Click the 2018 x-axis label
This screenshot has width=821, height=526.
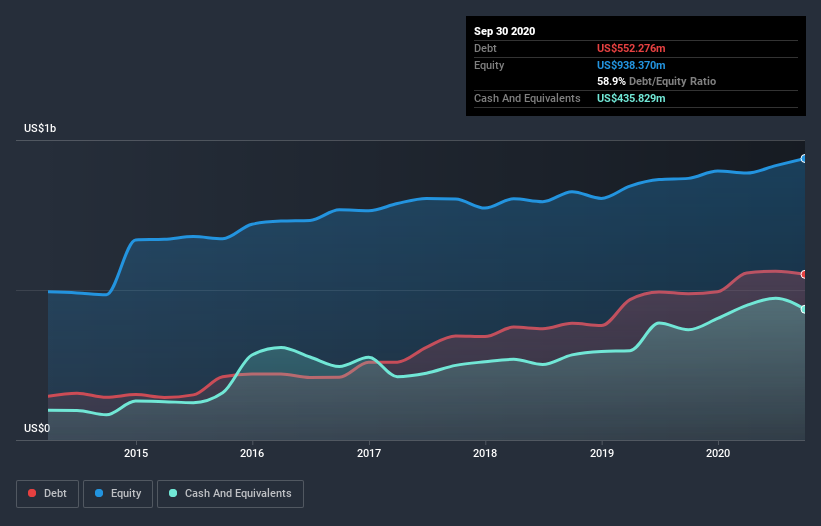click(x=485, y=453)
